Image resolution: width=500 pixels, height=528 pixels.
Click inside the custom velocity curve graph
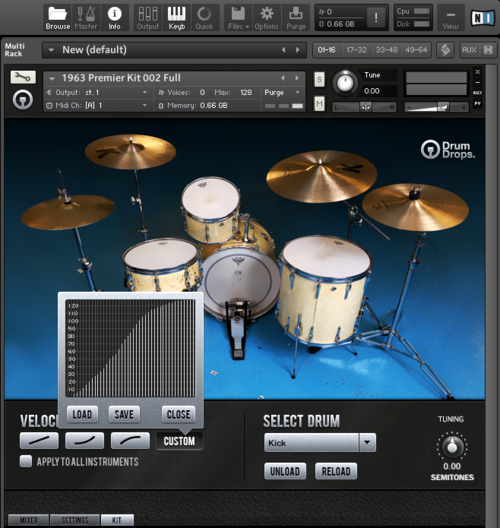[x=130, y=348]
